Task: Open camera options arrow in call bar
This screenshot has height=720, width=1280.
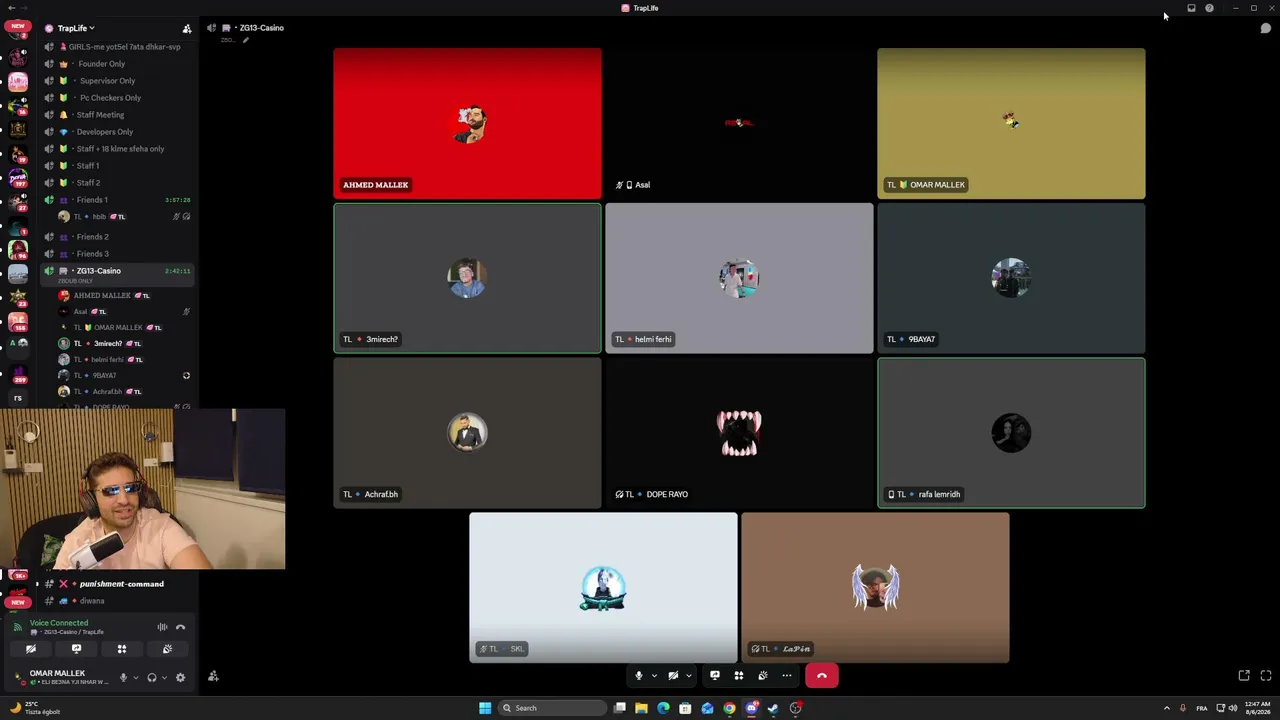Action: tap(688, 676)
